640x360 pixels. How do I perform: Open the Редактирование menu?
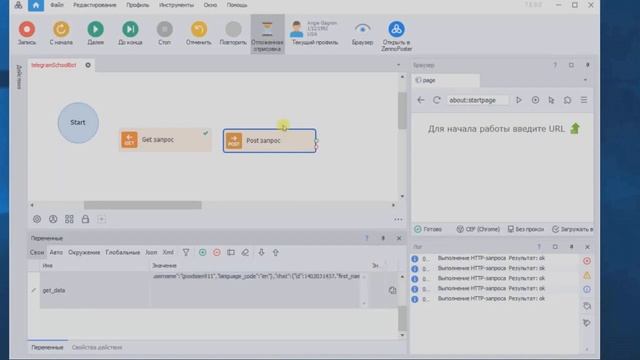point(95,5)
